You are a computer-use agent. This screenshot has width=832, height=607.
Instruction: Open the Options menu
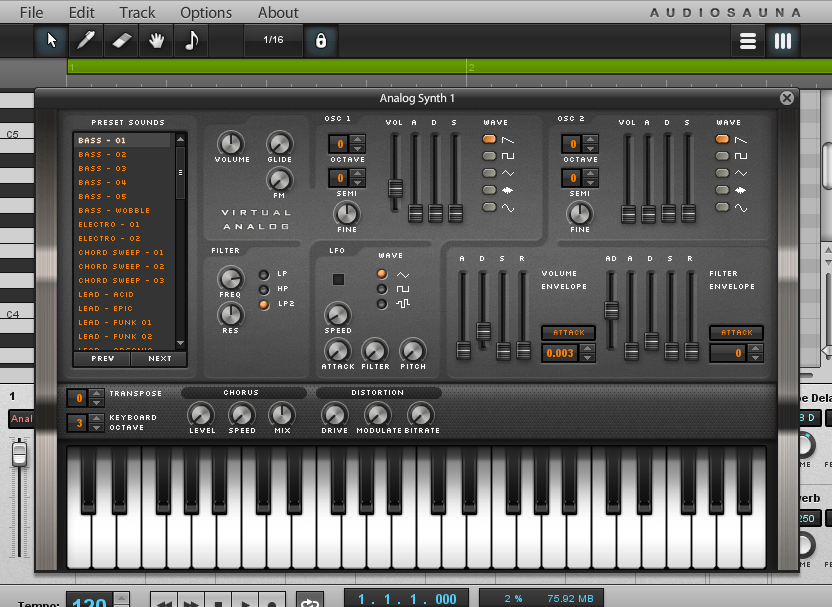[x=206, y=12]
